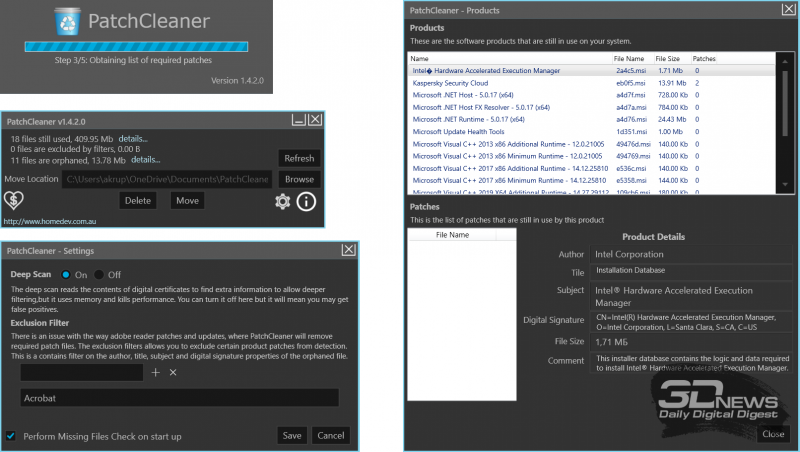Turn Deep Scan On
The width and height of the screenshot is (800, 452).
67,274
